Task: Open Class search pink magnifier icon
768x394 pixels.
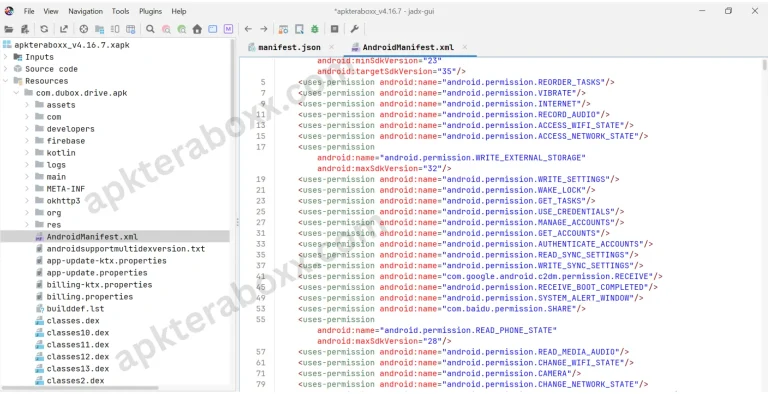Action: coord(166,29)
